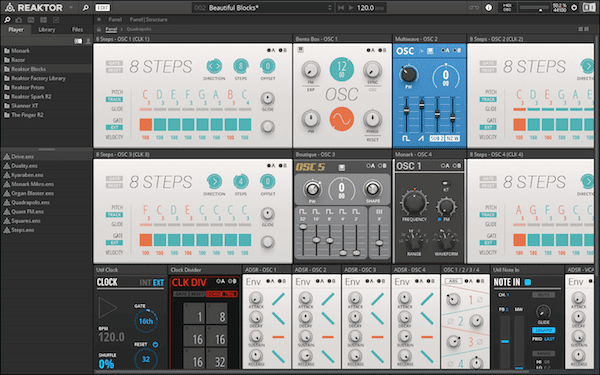Toggle TRACK pitch on OSC 1 8 Steps
This screenshot has width=600, height=375.
(x=114, y=99)
